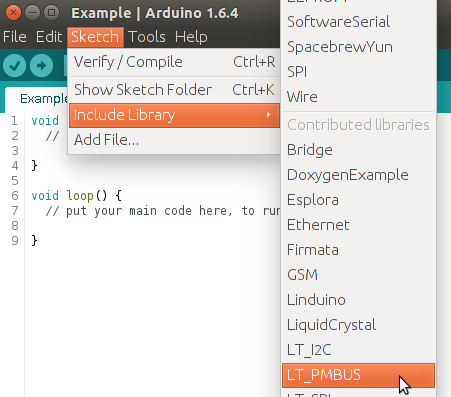Include the DoxygenExample library

[x=358, y=175]
